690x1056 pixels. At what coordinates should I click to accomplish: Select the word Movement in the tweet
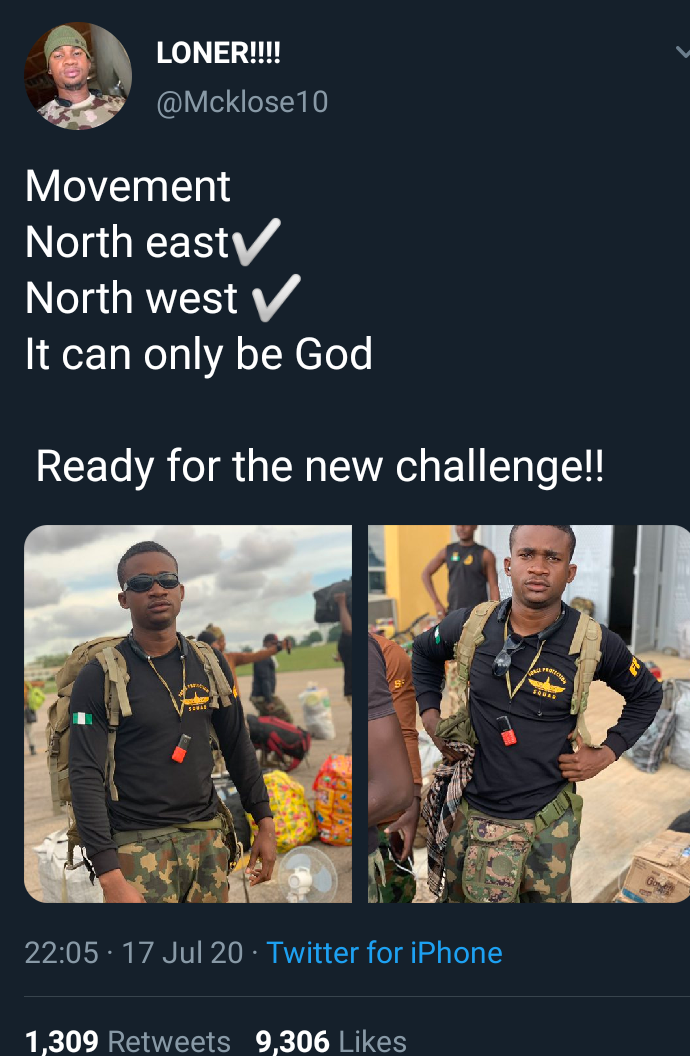(128, 187)
